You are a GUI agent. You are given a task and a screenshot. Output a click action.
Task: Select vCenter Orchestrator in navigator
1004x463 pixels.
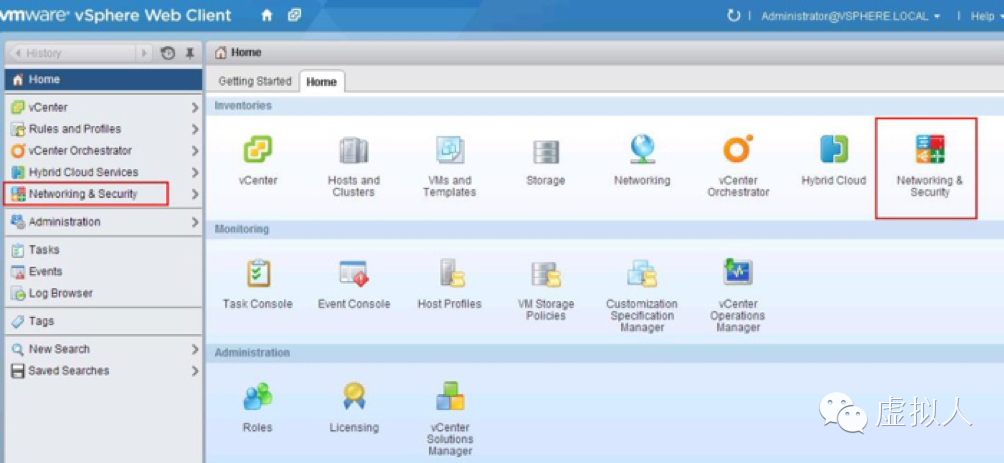[x=104, y=151]
